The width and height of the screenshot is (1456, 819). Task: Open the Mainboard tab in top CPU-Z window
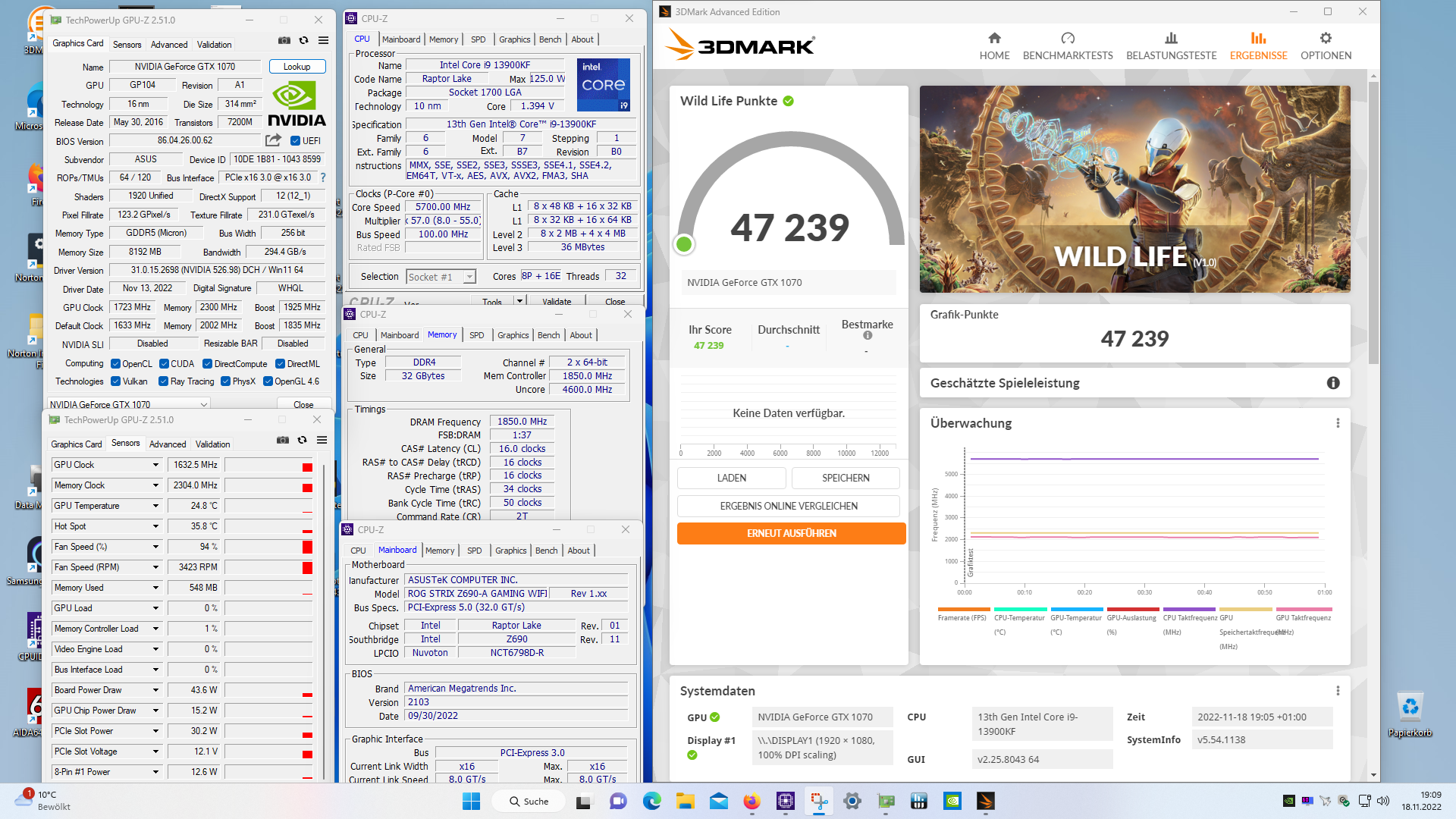click(401, 39)
